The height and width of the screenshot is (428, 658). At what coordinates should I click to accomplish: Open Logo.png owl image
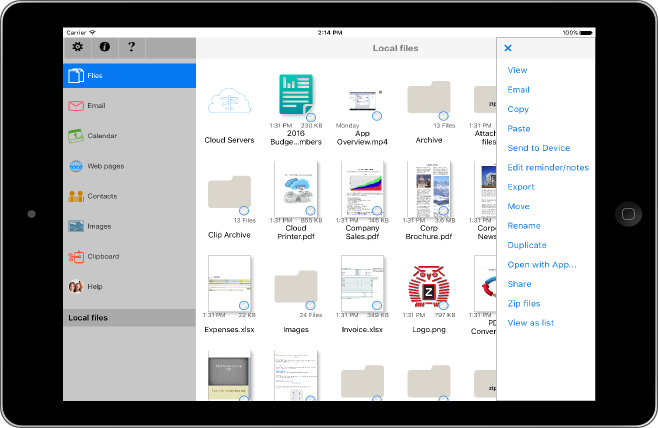point(429,286)
